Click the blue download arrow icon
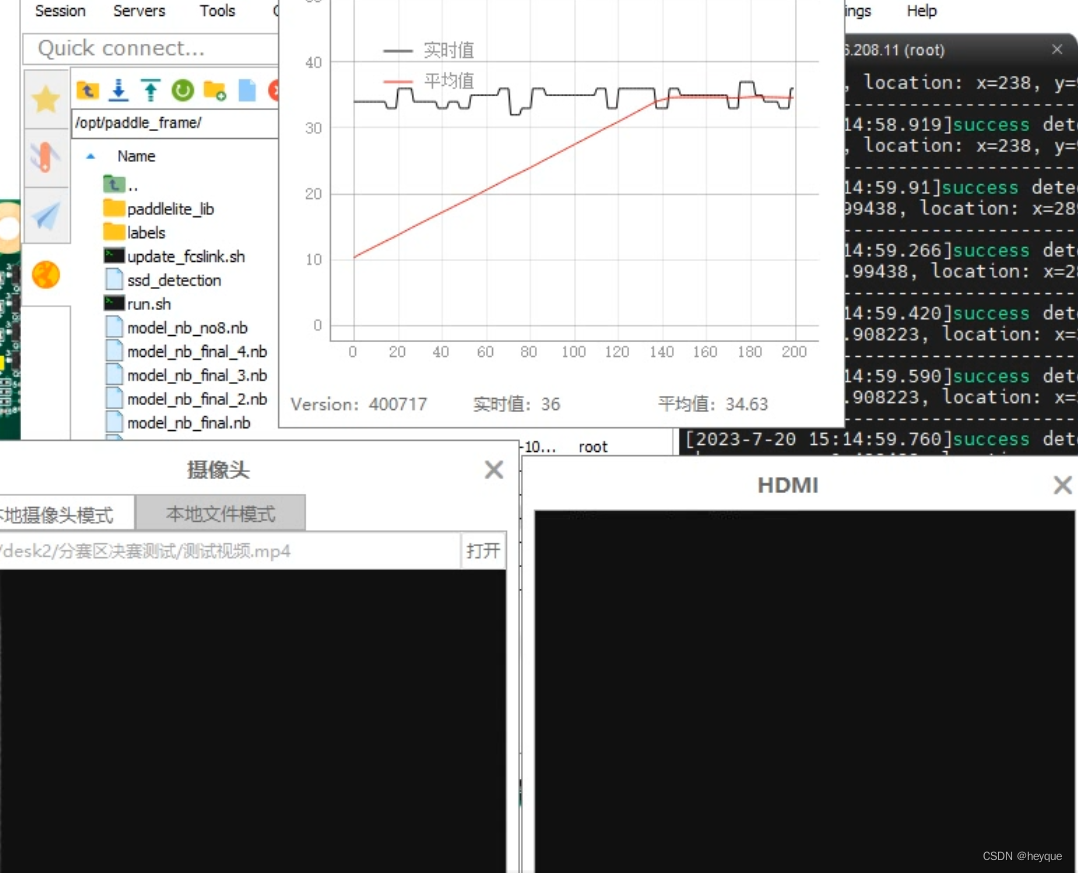Viewport: 1078px width, 873px height. (119, 90)
